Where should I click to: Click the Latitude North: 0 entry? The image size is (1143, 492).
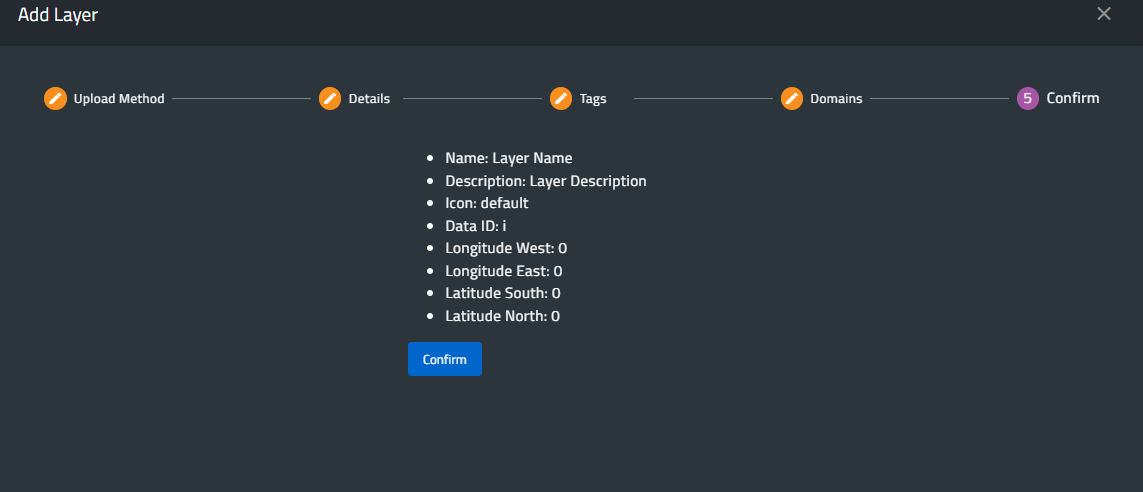click(502, 316)
